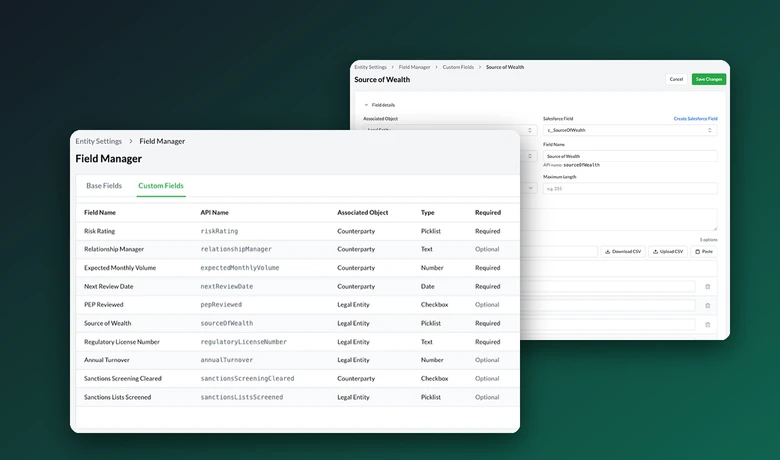Click the Maximum Length input field
This screenshot has width=780, height=460.
[630, 188]
